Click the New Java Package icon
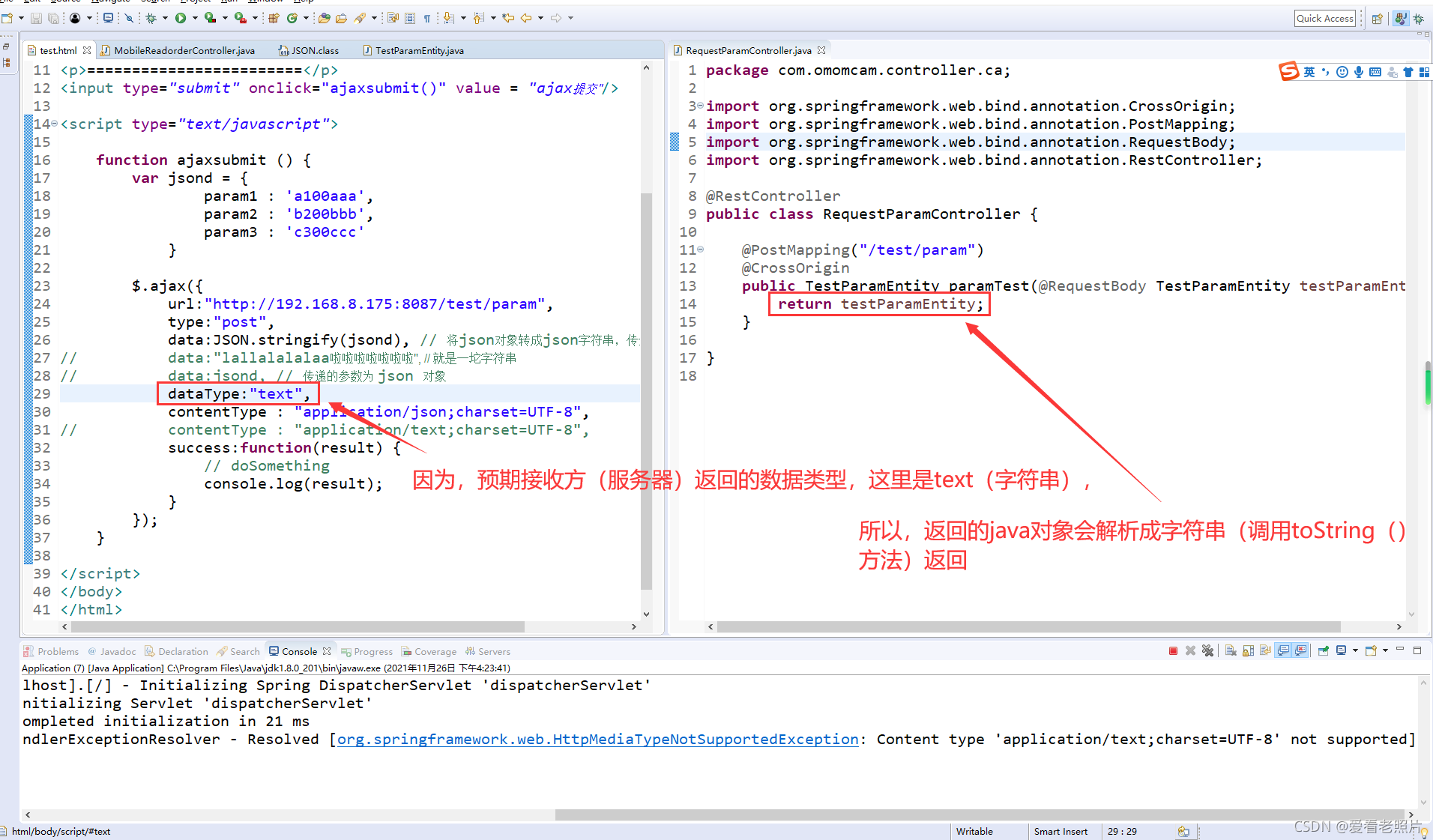 pyautogui.click(x=274, y=18)
